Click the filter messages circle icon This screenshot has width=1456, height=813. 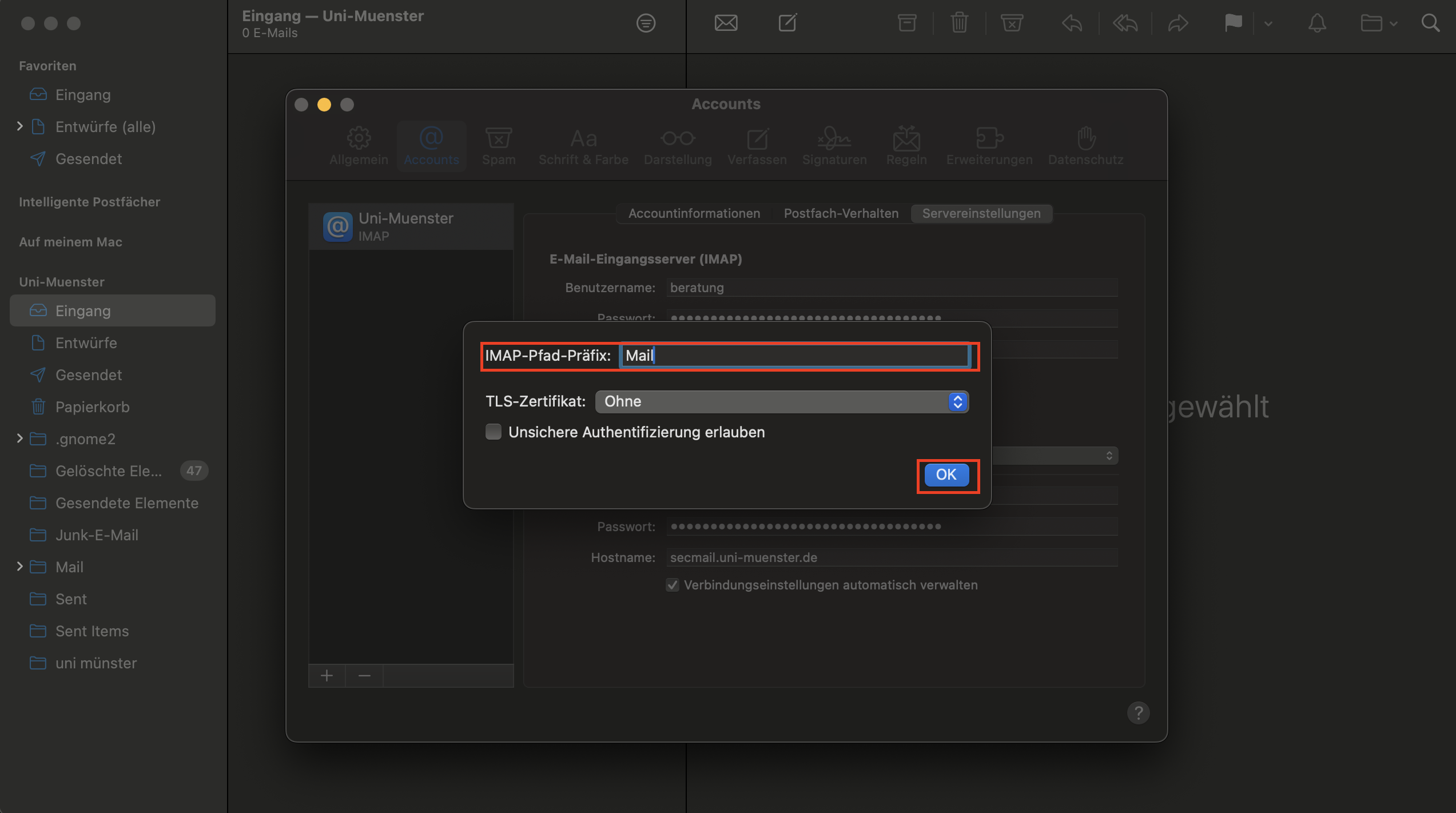point(646,23)
